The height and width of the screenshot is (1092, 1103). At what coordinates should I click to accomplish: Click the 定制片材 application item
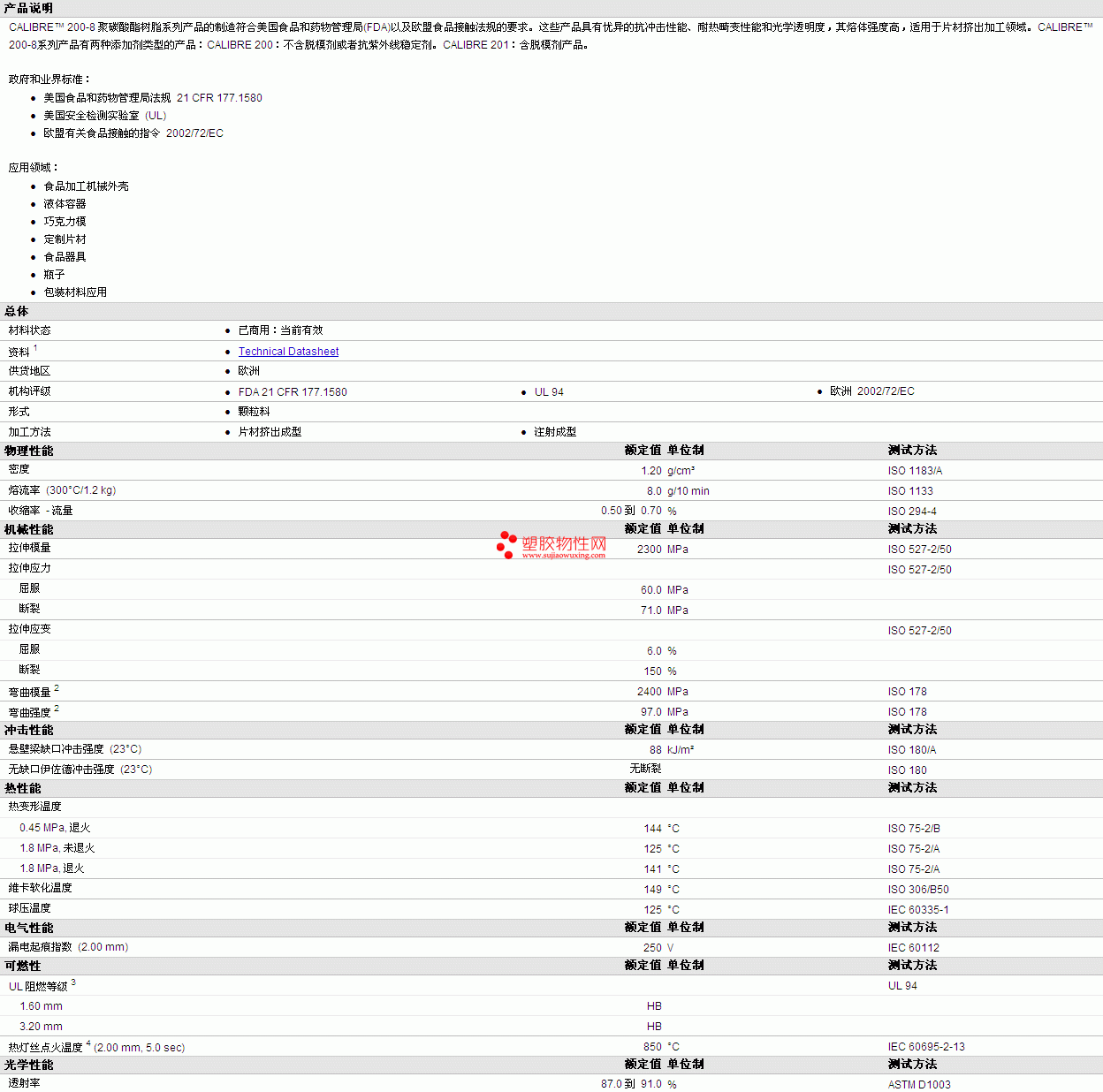[x=65, y=239]
